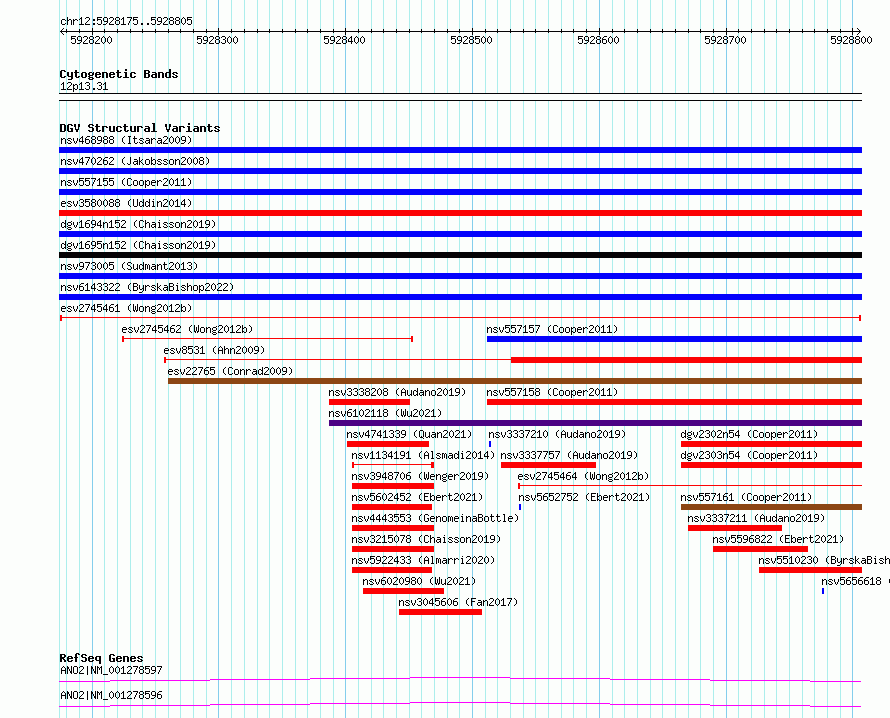Click the red bar under nsv5602452 (Ebert2021)

pyautogui.click(x=392, y=507)
